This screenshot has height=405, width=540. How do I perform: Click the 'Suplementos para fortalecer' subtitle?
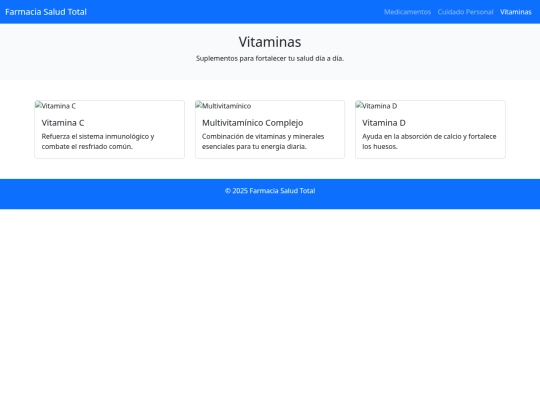270,59
